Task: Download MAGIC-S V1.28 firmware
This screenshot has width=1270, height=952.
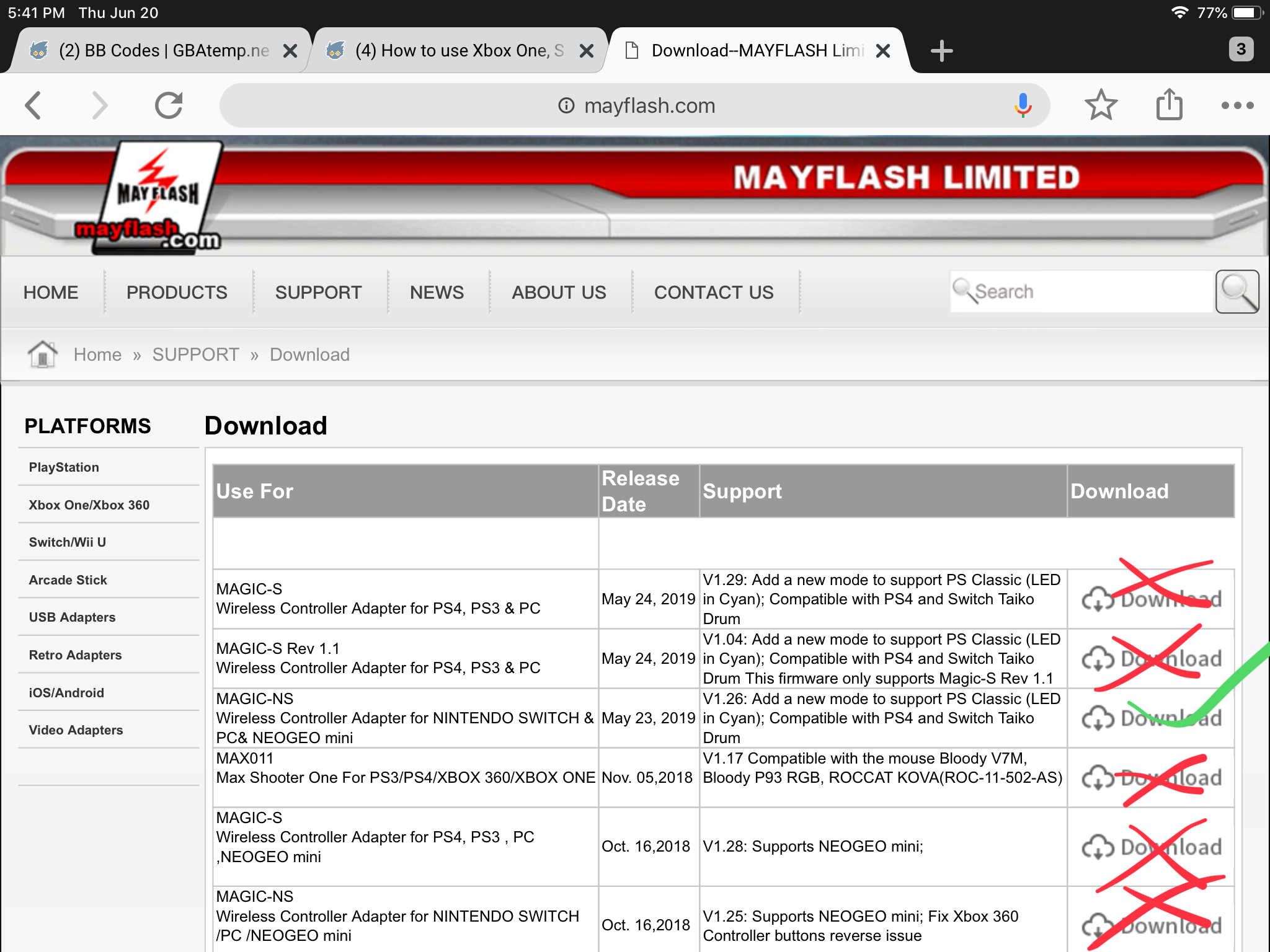Action: point(1152,847)
